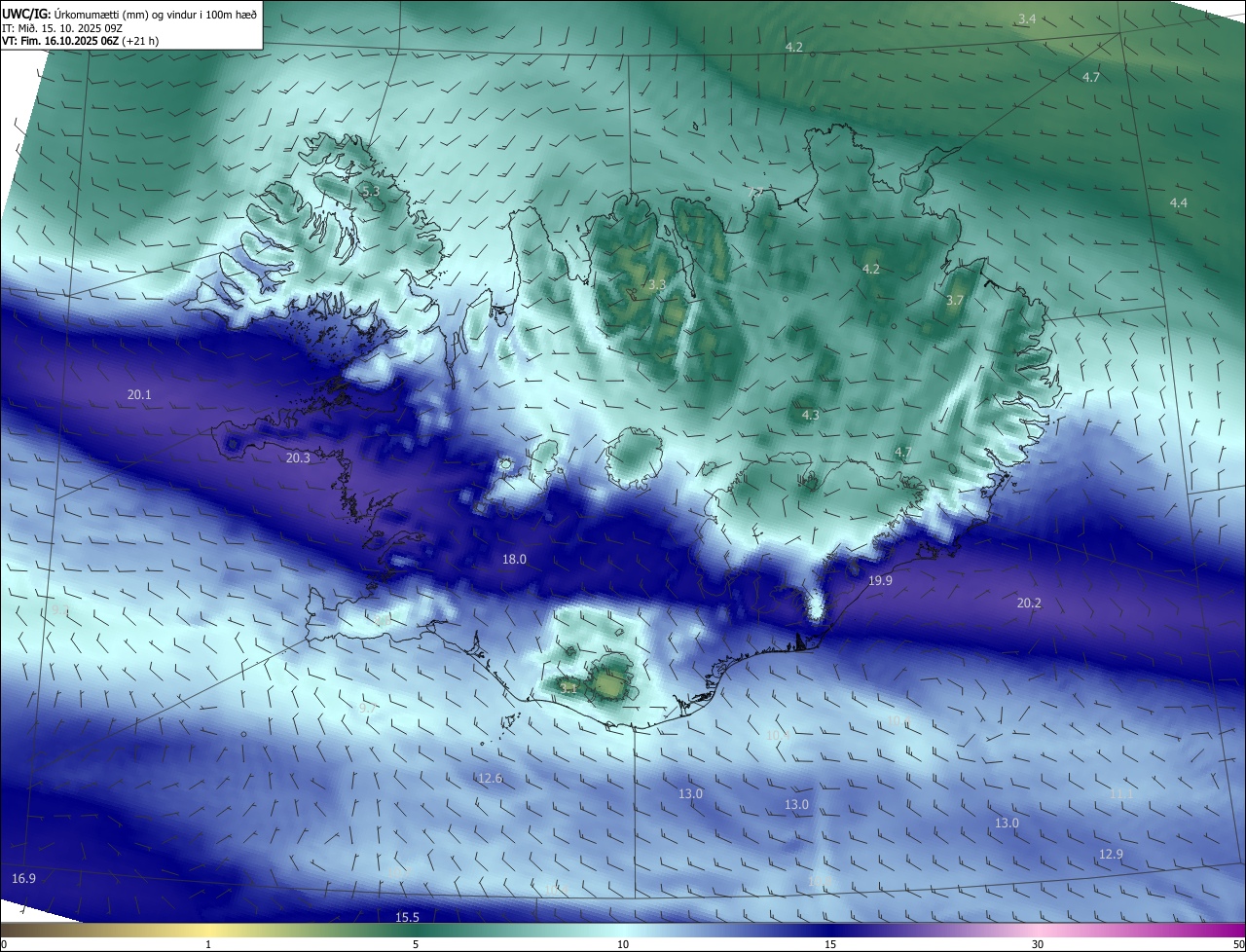Click the 19.9 value near the coast

point(880,580)
